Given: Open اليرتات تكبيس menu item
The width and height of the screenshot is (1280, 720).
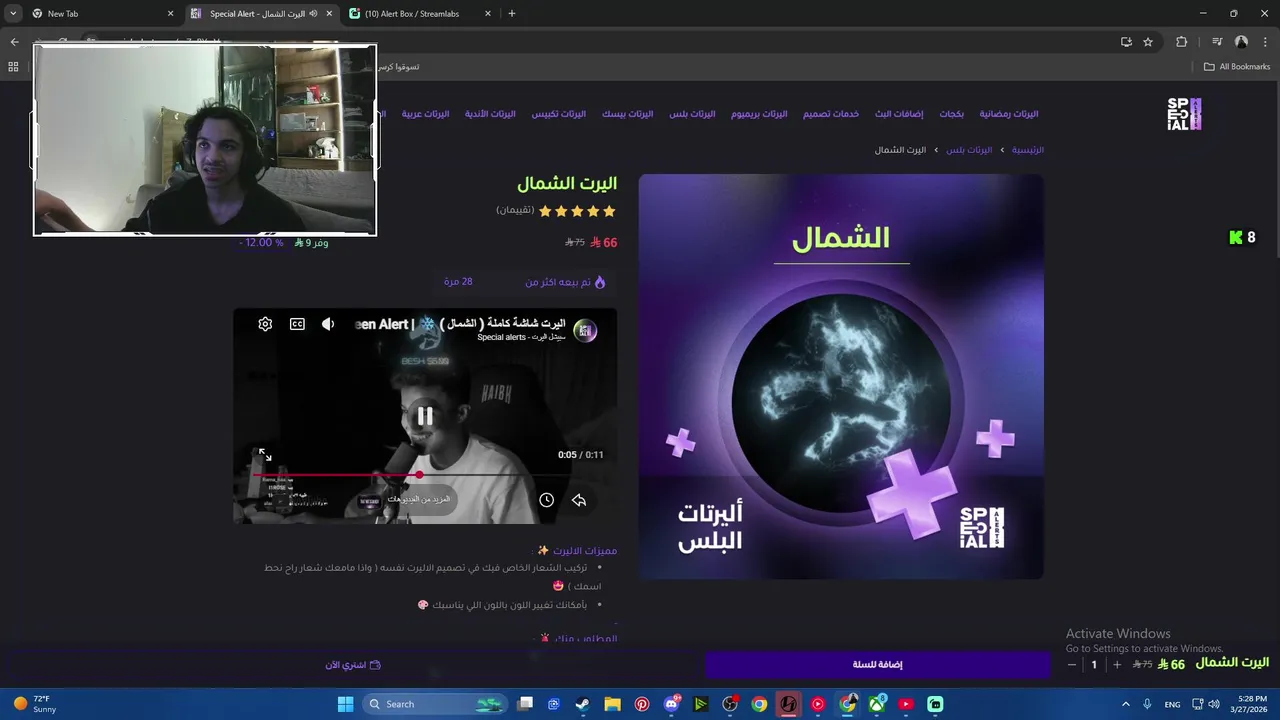Looking at the screenshot, I should pyautogui.click(x=558, y=114).
